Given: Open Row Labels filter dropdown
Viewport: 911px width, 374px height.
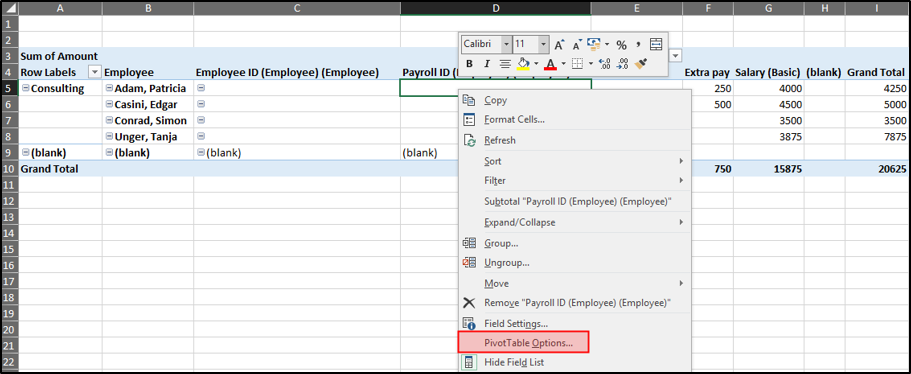Looking at the screenshot, I should coord(94,72).
